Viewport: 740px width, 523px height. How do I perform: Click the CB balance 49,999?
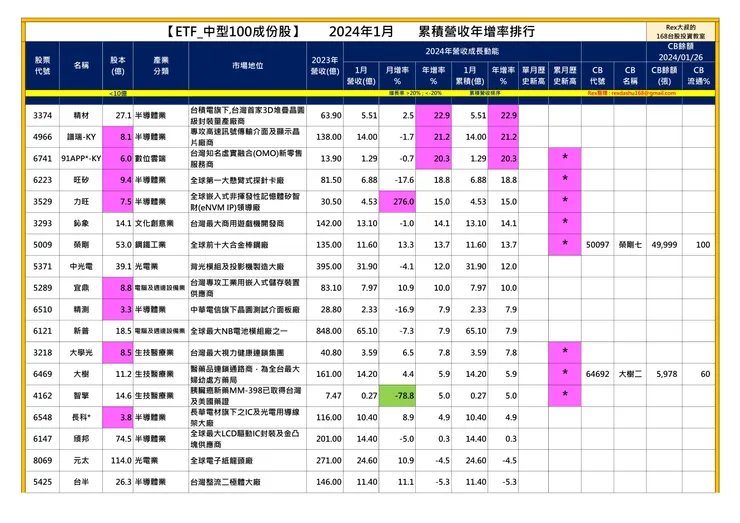(x=664, y=245)
